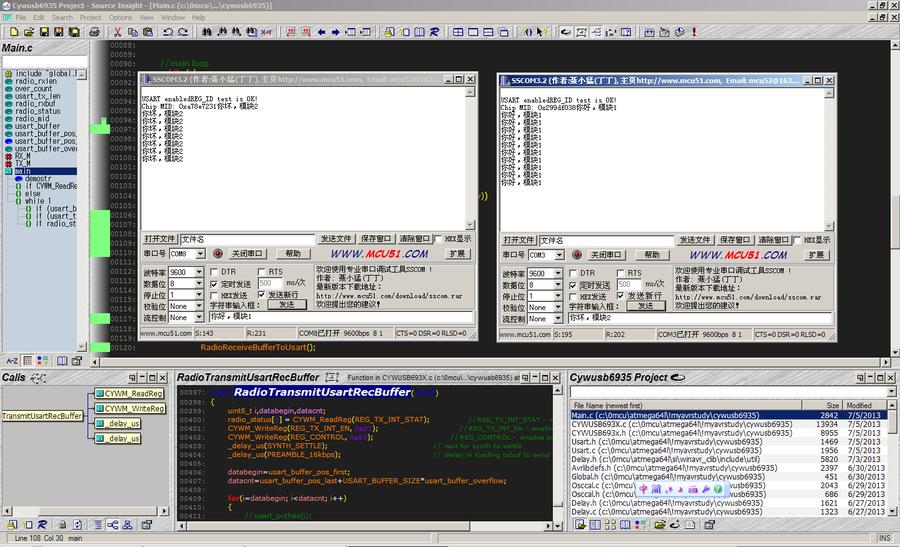900x547 pixels.
Task: Click 发送 button in COM3 SSCOM window
Action: (x=646, y=306)
